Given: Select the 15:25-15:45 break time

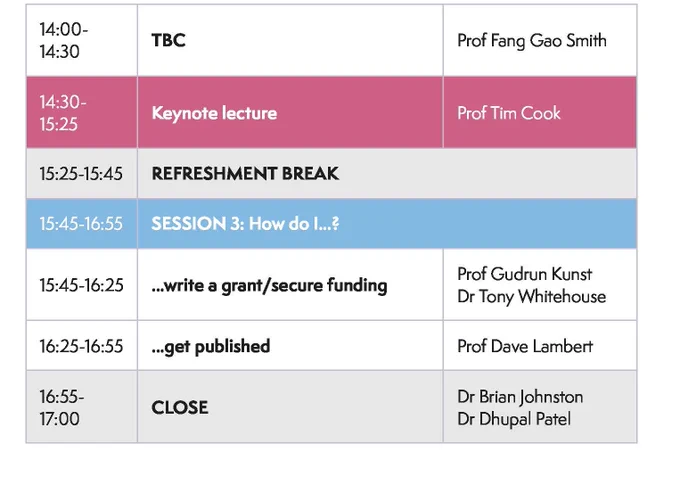Looking at the screenshot, I should [81, 174].
